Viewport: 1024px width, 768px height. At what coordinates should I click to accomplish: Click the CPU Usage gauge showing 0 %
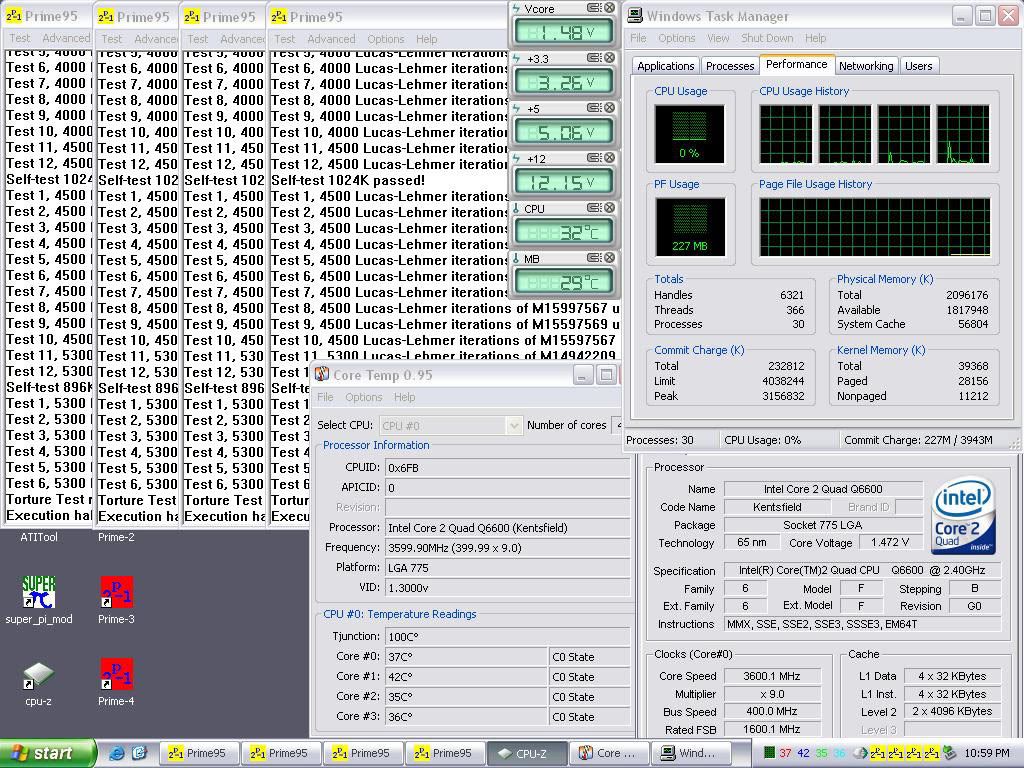tap(689, 134)
